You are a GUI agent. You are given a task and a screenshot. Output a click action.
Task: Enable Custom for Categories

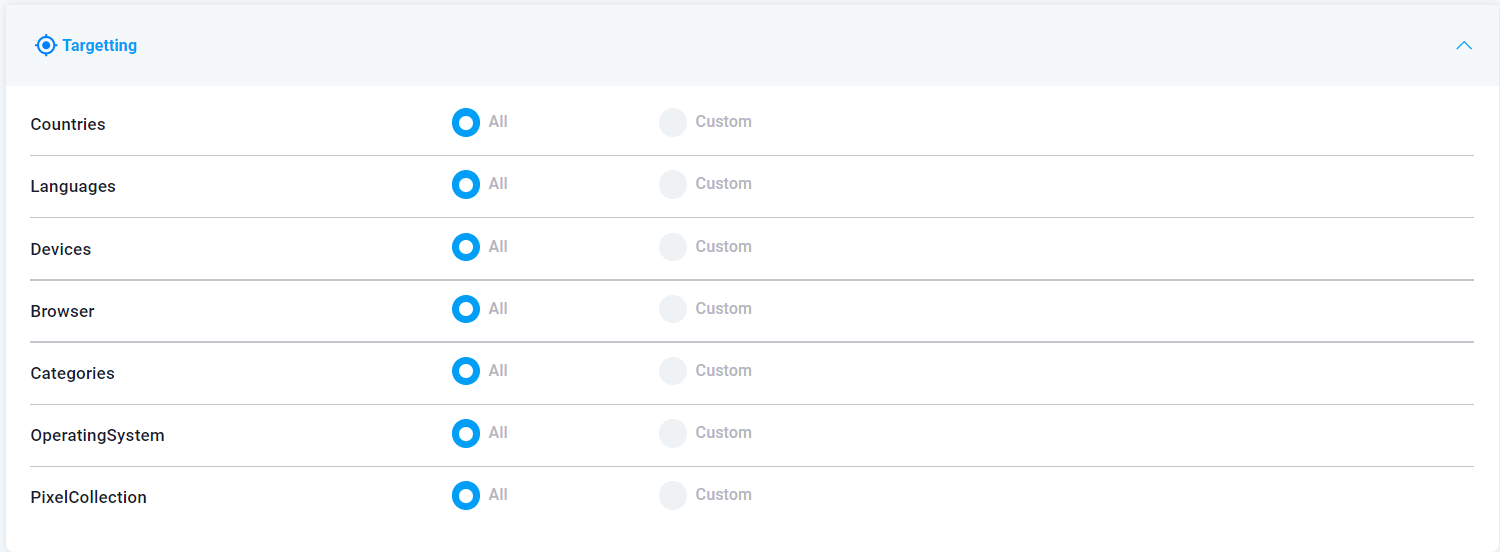pyautogui.click(x=673, y=371)
